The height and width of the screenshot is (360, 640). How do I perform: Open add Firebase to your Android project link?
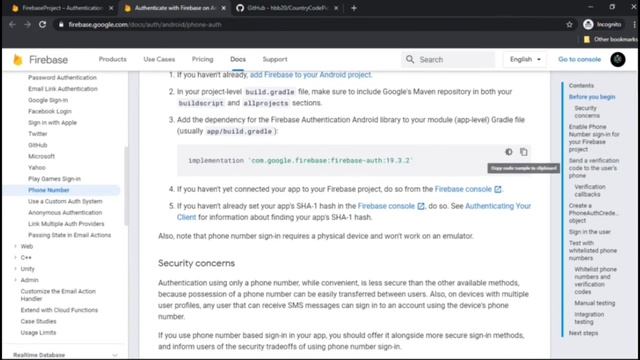coord(310,75)
